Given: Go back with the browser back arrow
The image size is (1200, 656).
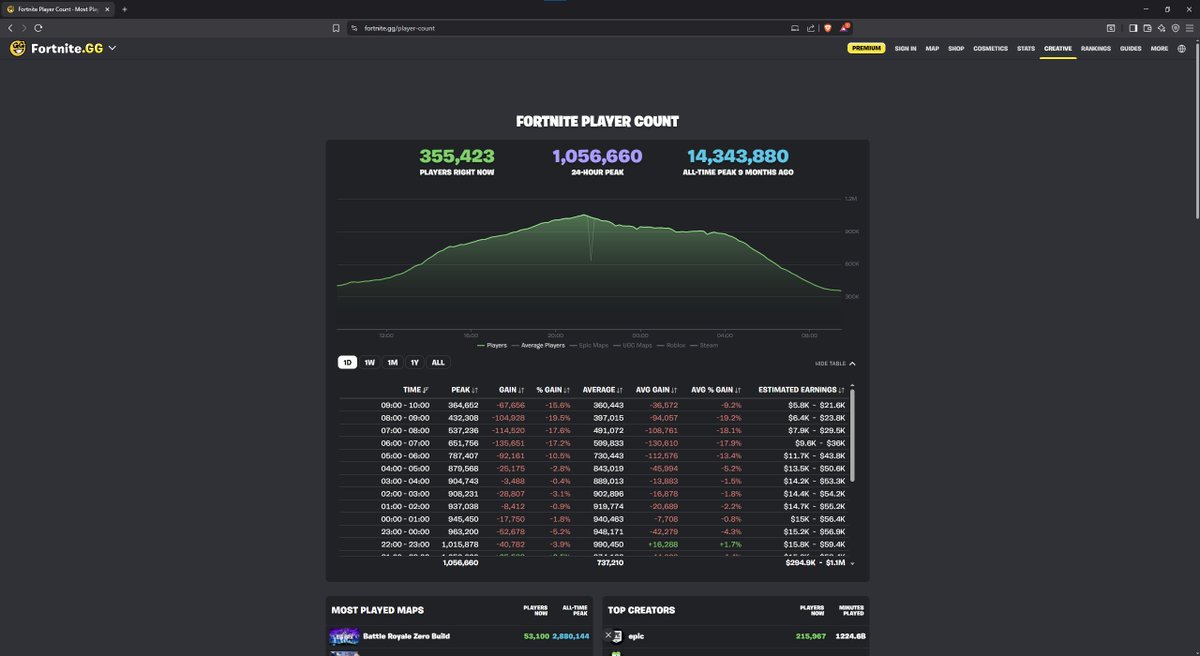Looking at the screenshot, I should [10, 28].
